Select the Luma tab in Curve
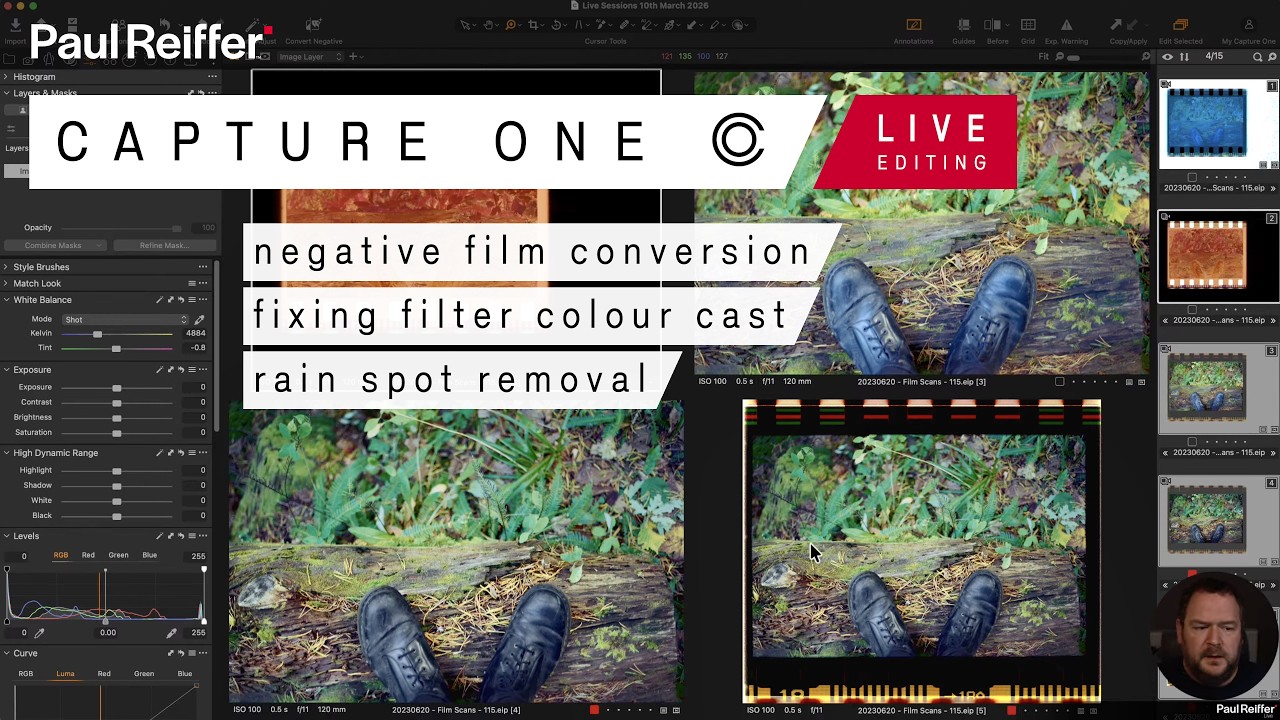 point(65,674)
